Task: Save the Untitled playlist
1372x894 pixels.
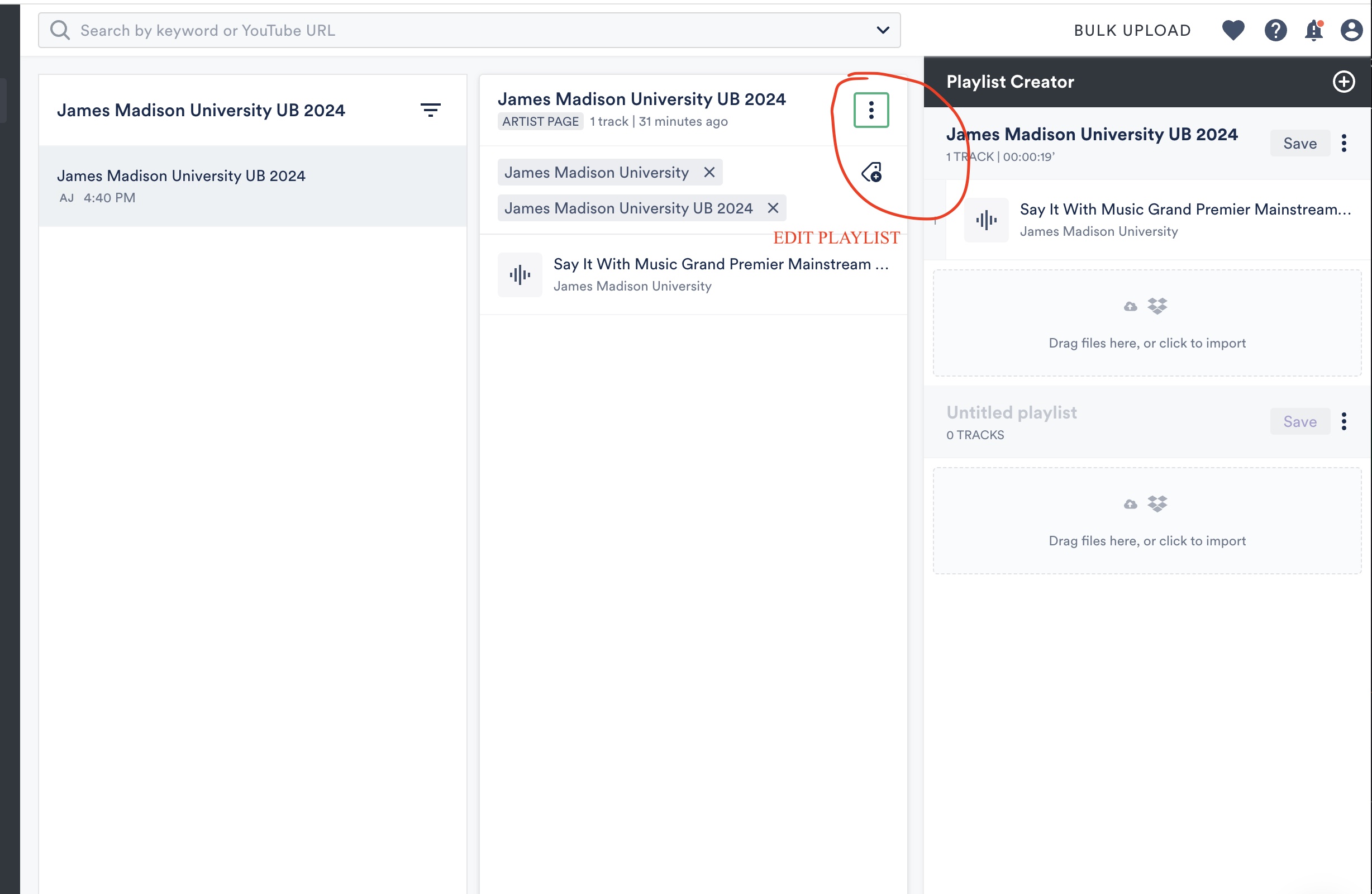Action: click(1299, 422)
